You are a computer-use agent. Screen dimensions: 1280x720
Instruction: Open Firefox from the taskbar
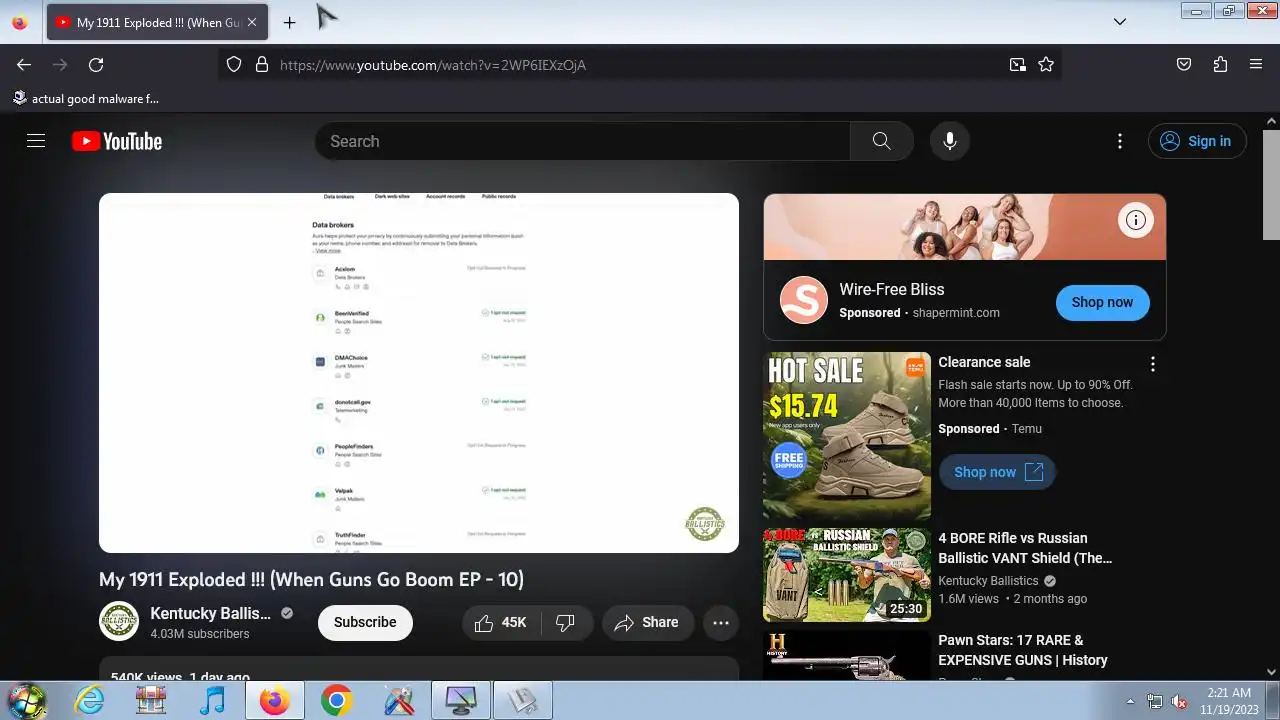point(274,700)
